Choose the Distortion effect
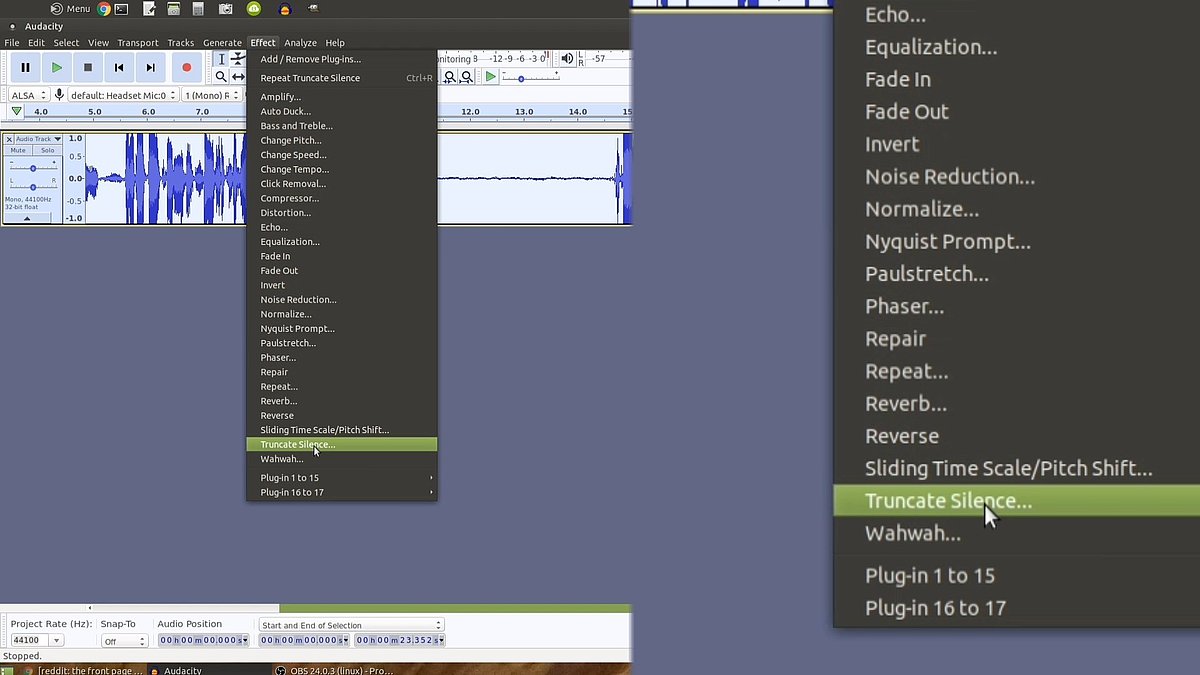The width and height of the screenshot is (1200, 675). tap(342, 213)
